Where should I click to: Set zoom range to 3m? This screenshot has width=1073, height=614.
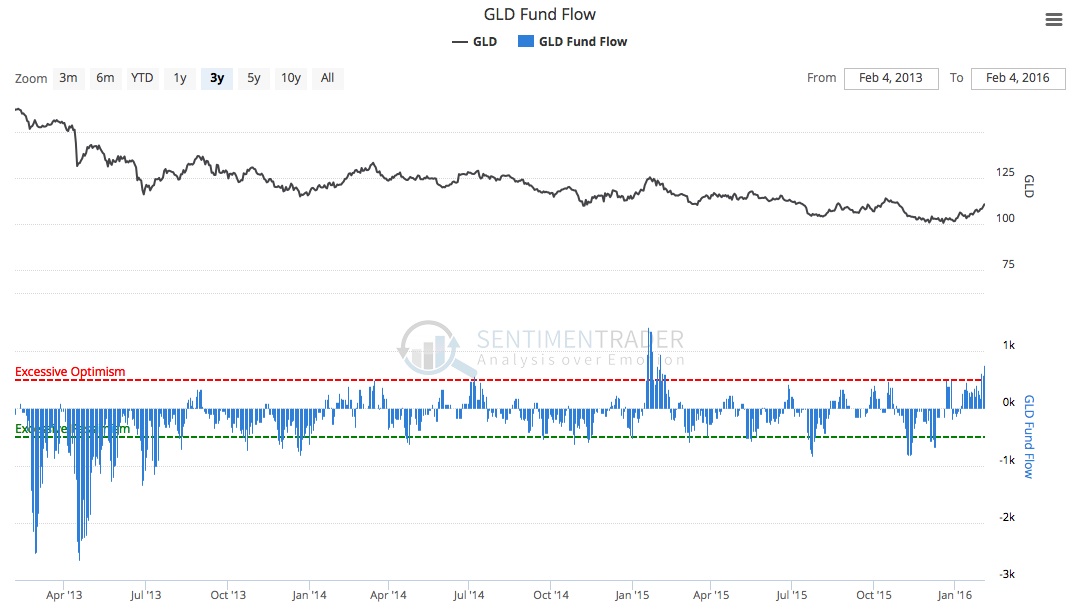[x=68, y=78]
